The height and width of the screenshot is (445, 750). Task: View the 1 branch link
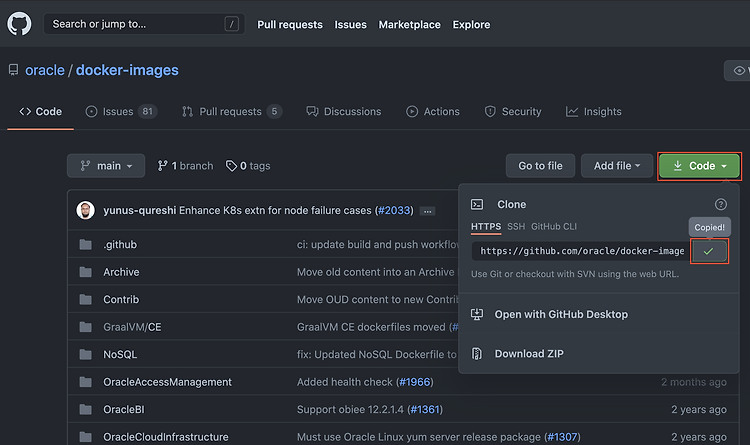(185, 166)
